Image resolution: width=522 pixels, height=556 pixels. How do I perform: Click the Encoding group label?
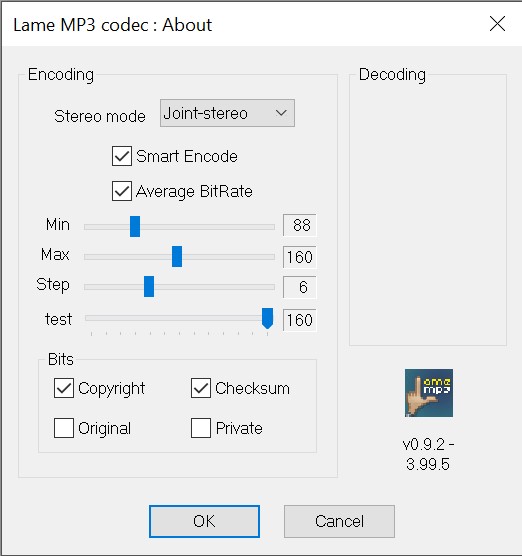coord(61,75)
